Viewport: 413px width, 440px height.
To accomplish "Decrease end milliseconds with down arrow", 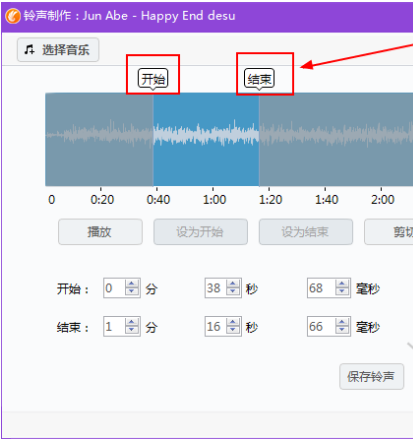I will (342, 330).
